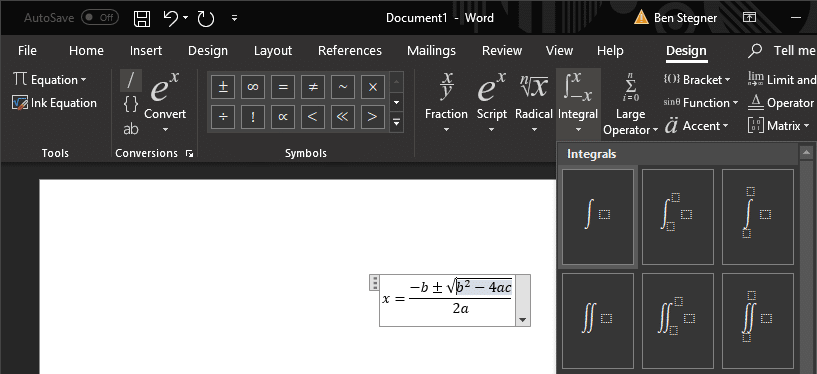Open the File tab
This screenshot has height=374, width=817.
[28, 51]
